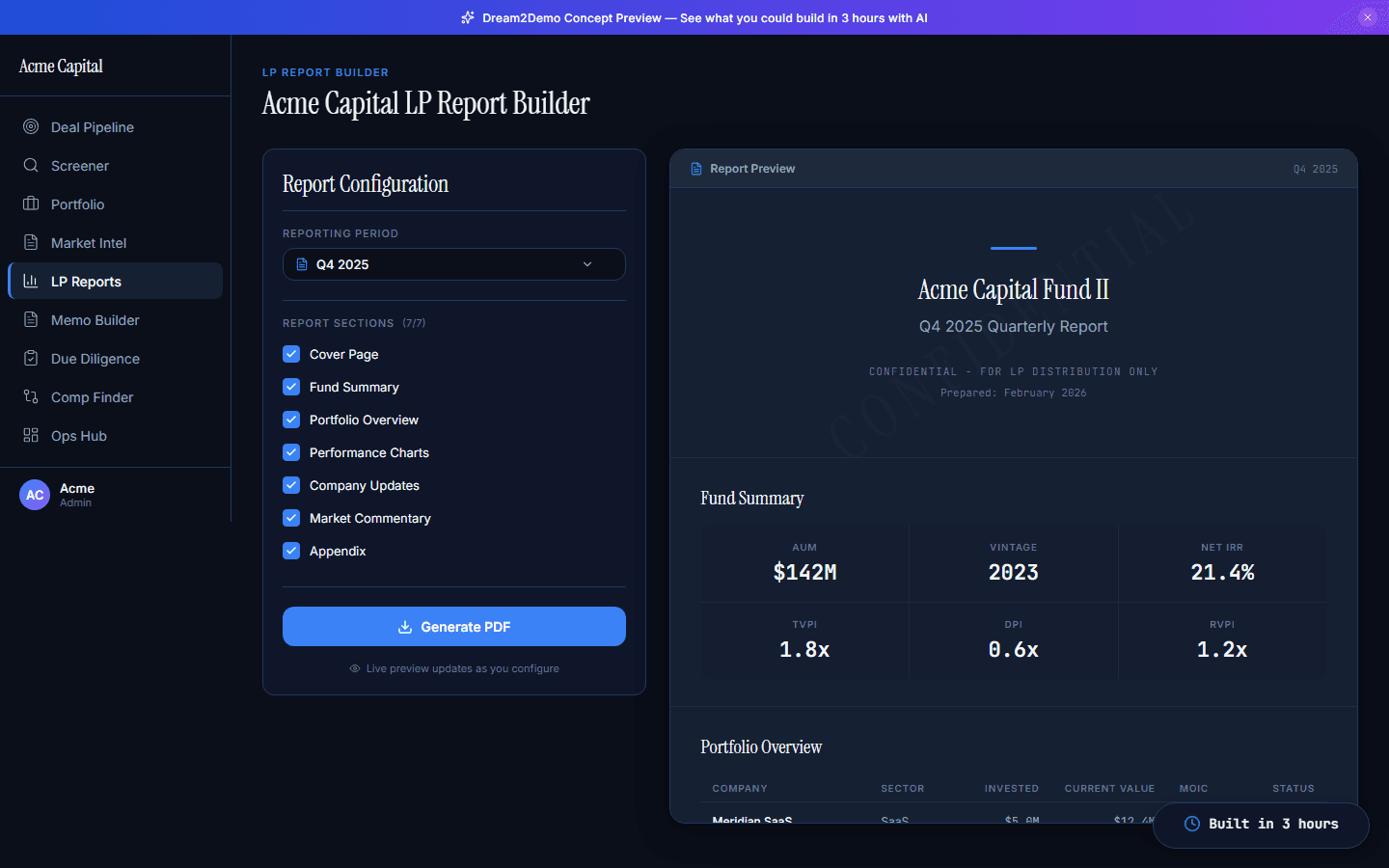Click the eye icon next to live preview text
This screenshot has width=1389, height=868.
click(x=355, y=668)
